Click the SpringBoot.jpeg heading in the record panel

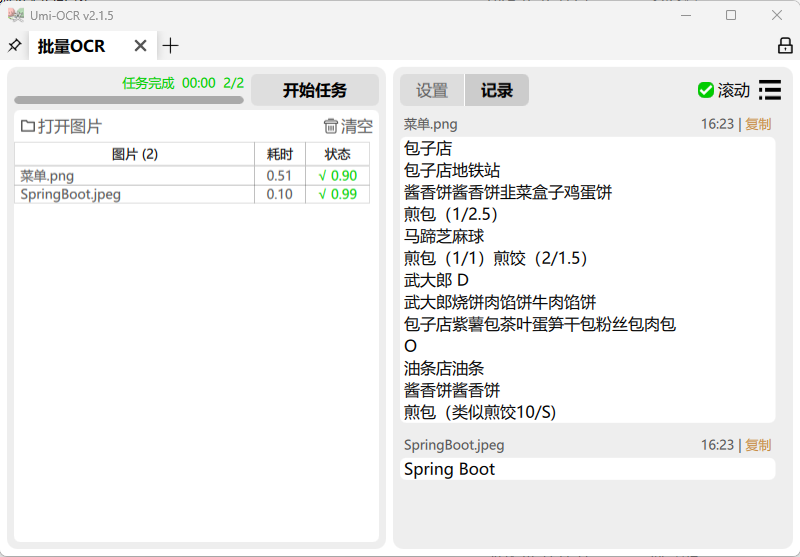(454, 445)
